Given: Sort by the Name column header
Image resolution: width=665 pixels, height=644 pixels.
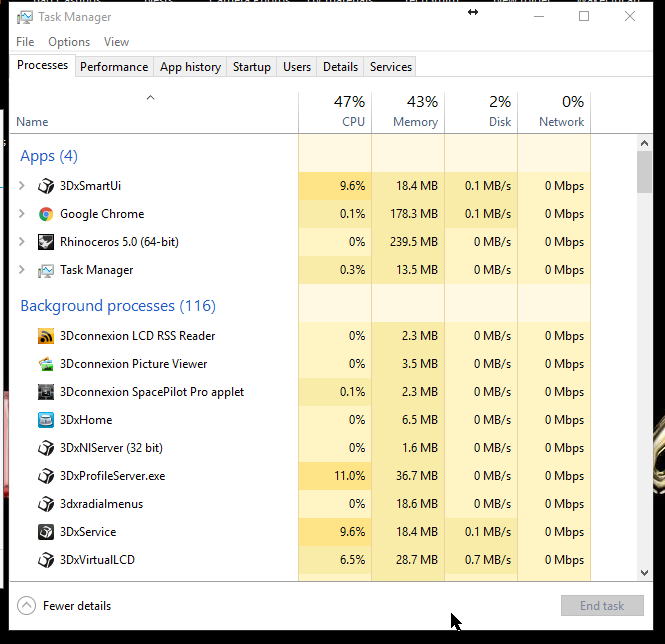Looking at the screenshot, I should [154, 113].
